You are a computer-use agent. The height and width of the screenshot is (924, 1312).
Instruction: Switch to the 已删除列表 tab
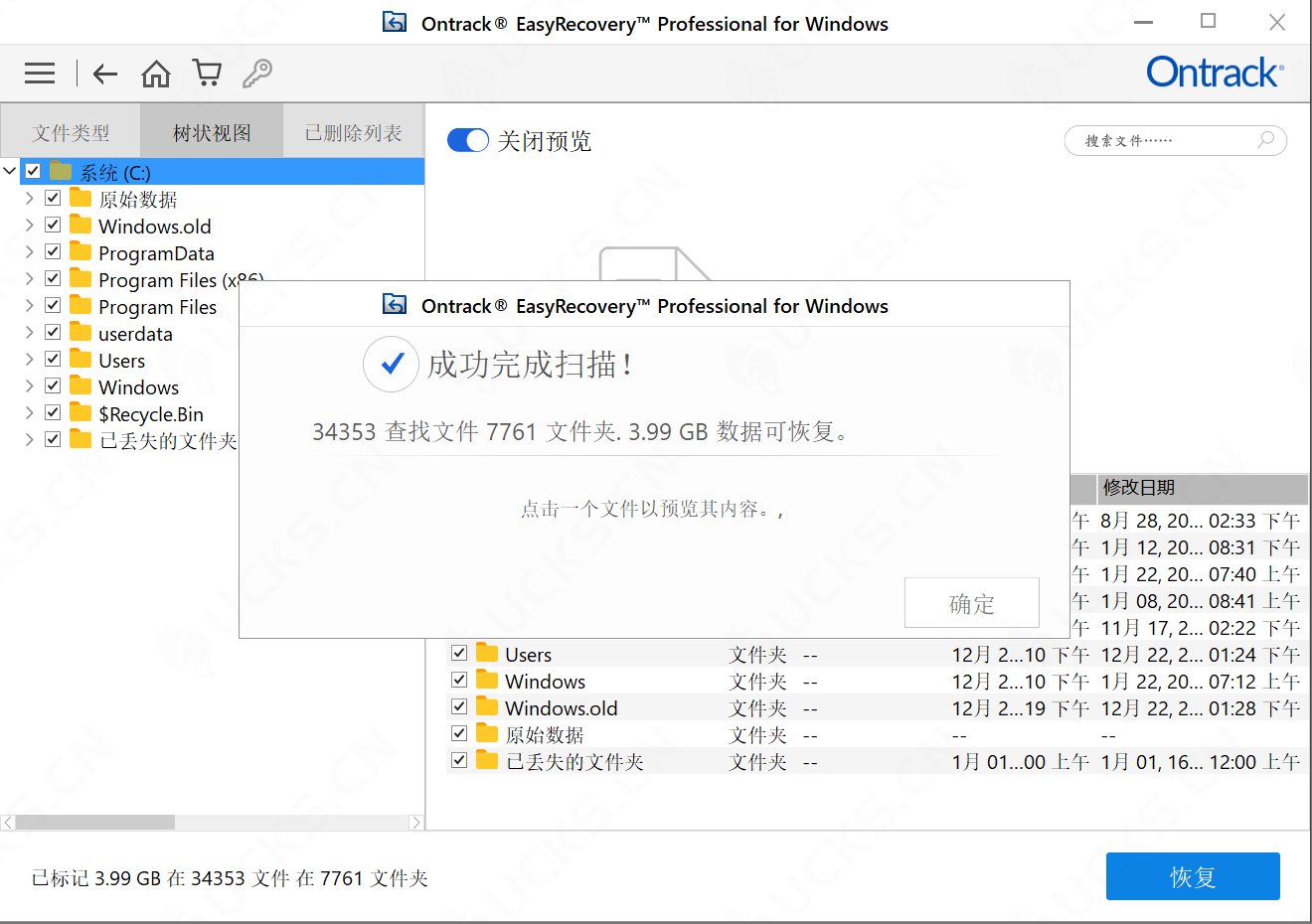(353, 132)
